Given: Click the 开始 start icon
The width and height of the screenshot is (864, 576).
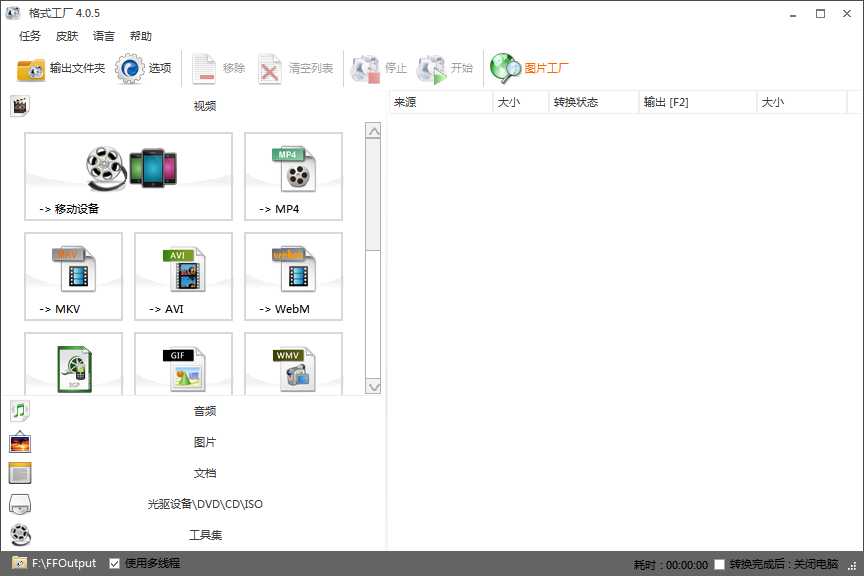Looking at the screenshot, I should pos(431,69).
